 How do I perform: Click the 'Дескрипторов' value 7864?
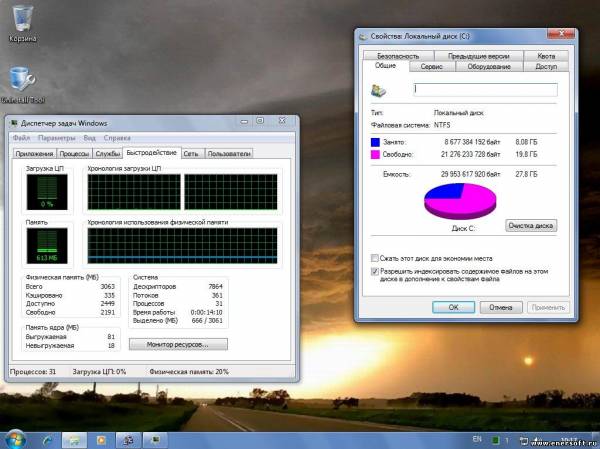[x=215, y=287]
